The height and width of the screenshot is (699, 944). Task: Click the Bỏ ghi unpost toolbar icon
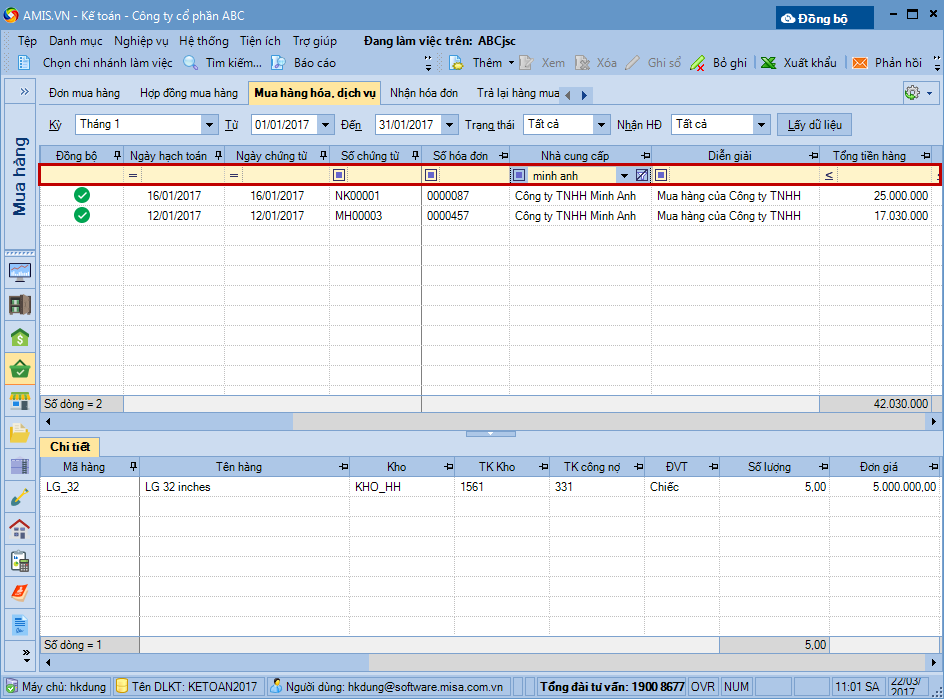[698, 62]
